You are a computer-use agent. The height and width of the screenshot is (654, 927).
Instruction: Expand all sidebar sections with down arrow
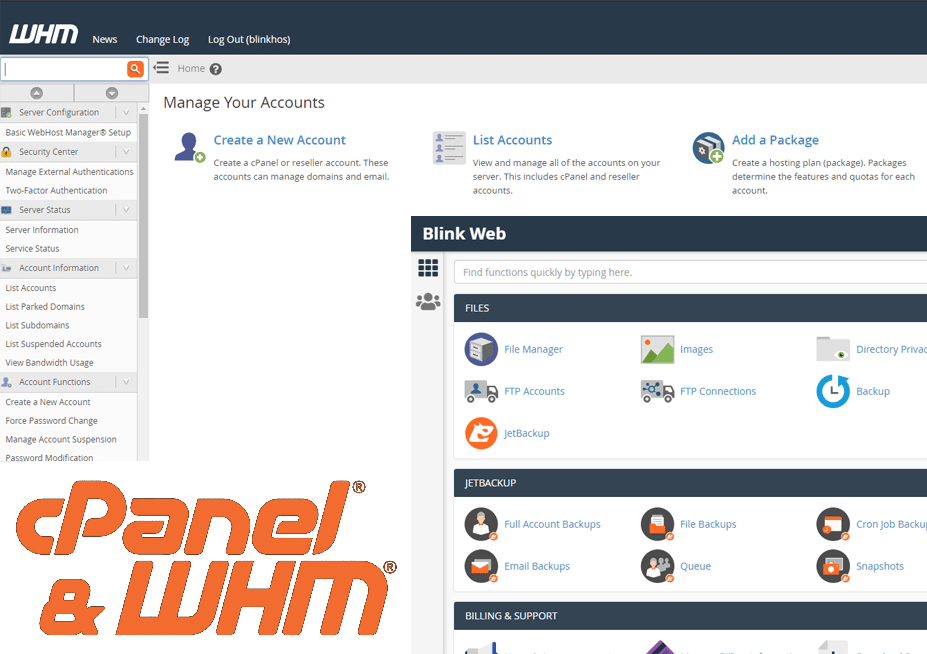point(112,93)
